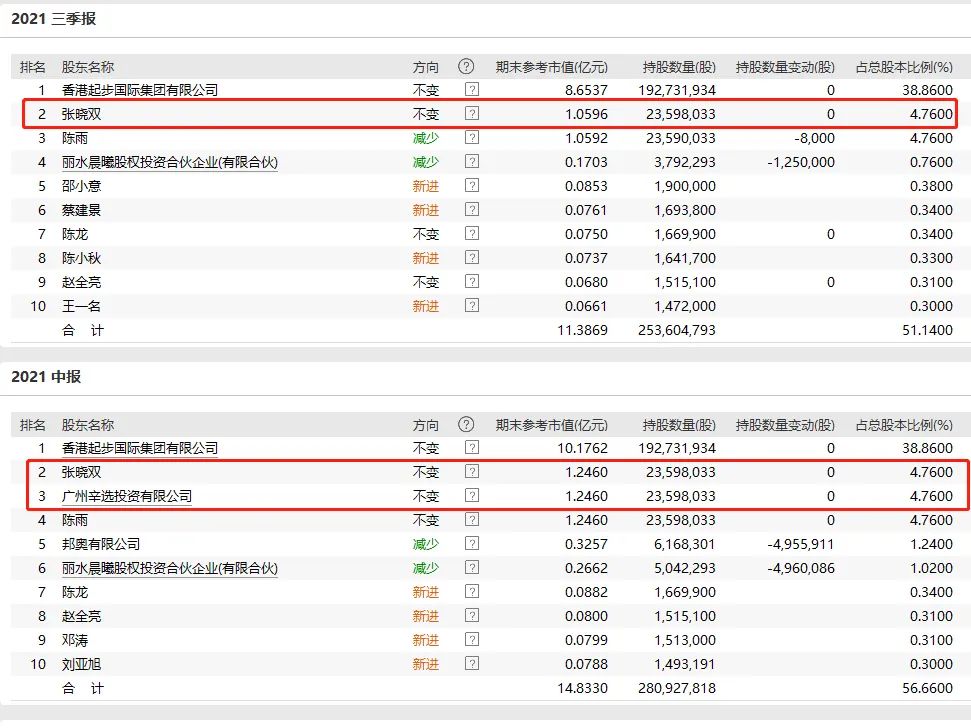
Task: Click question icon beside 刘亚旭 row
Action: 472,664
